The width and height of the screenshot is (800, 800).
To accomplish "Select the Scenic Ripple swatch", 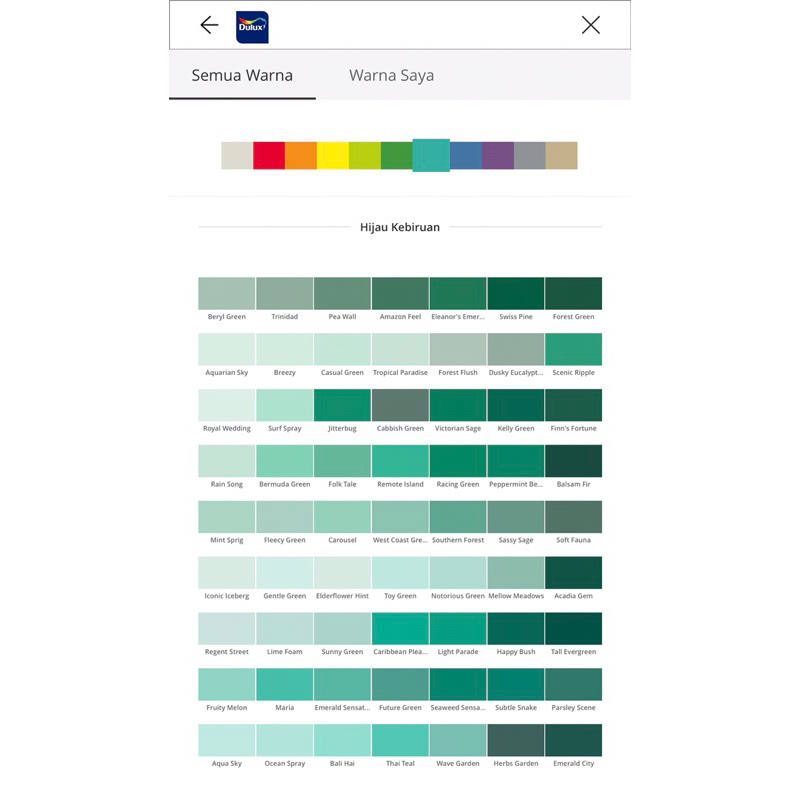I will 574,350.
